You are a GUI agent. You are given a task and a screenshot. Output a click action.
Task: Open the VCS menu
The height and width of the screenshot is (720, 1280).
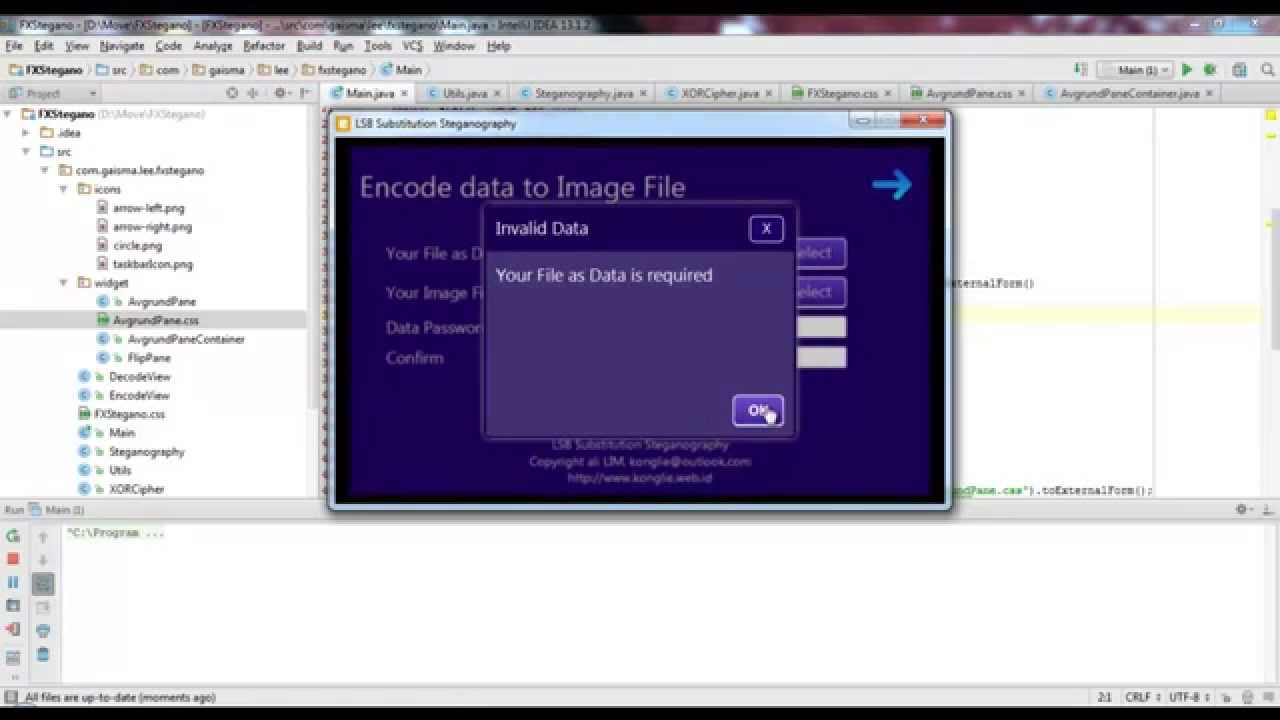[x=412, y=46]
